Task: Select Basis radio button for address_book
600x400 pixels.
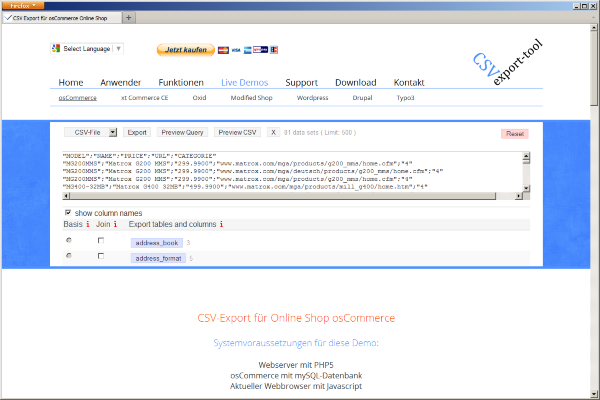Action: 68,240
